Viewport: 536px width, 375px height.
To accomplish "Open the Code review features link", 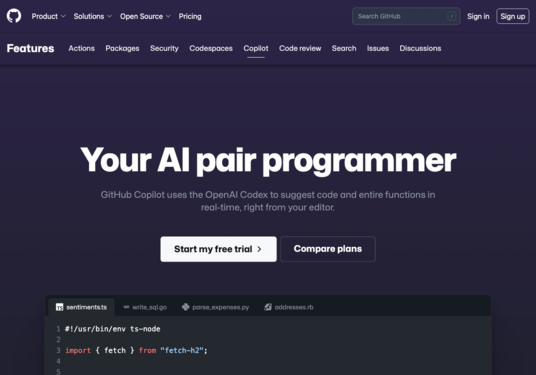I will [300, 49].
